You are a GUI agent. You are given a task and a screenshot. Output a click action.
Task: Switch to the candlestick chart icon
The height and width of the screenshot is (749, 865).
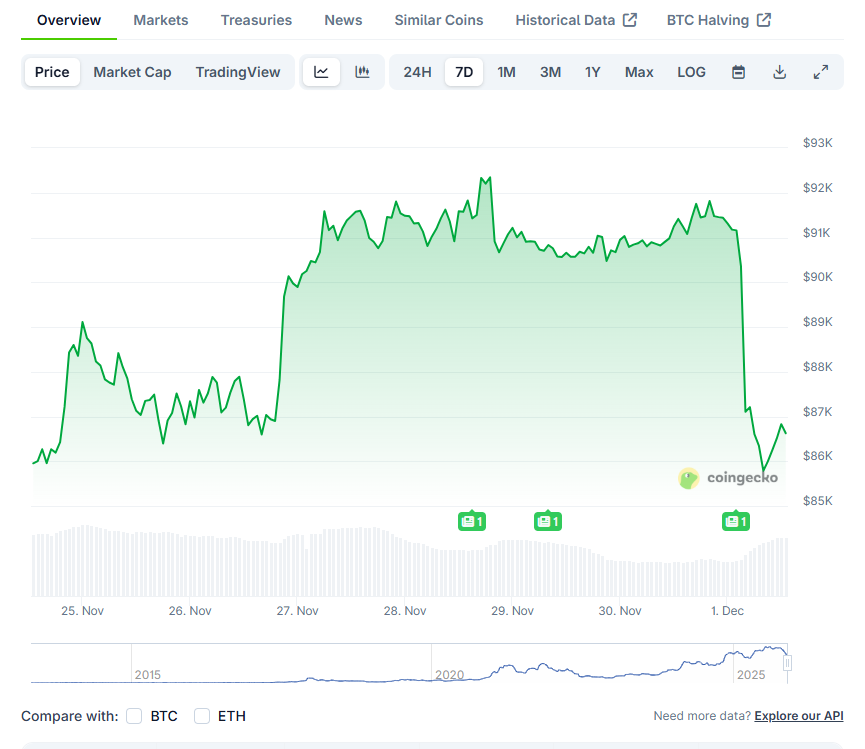click(x=362, y=71)
